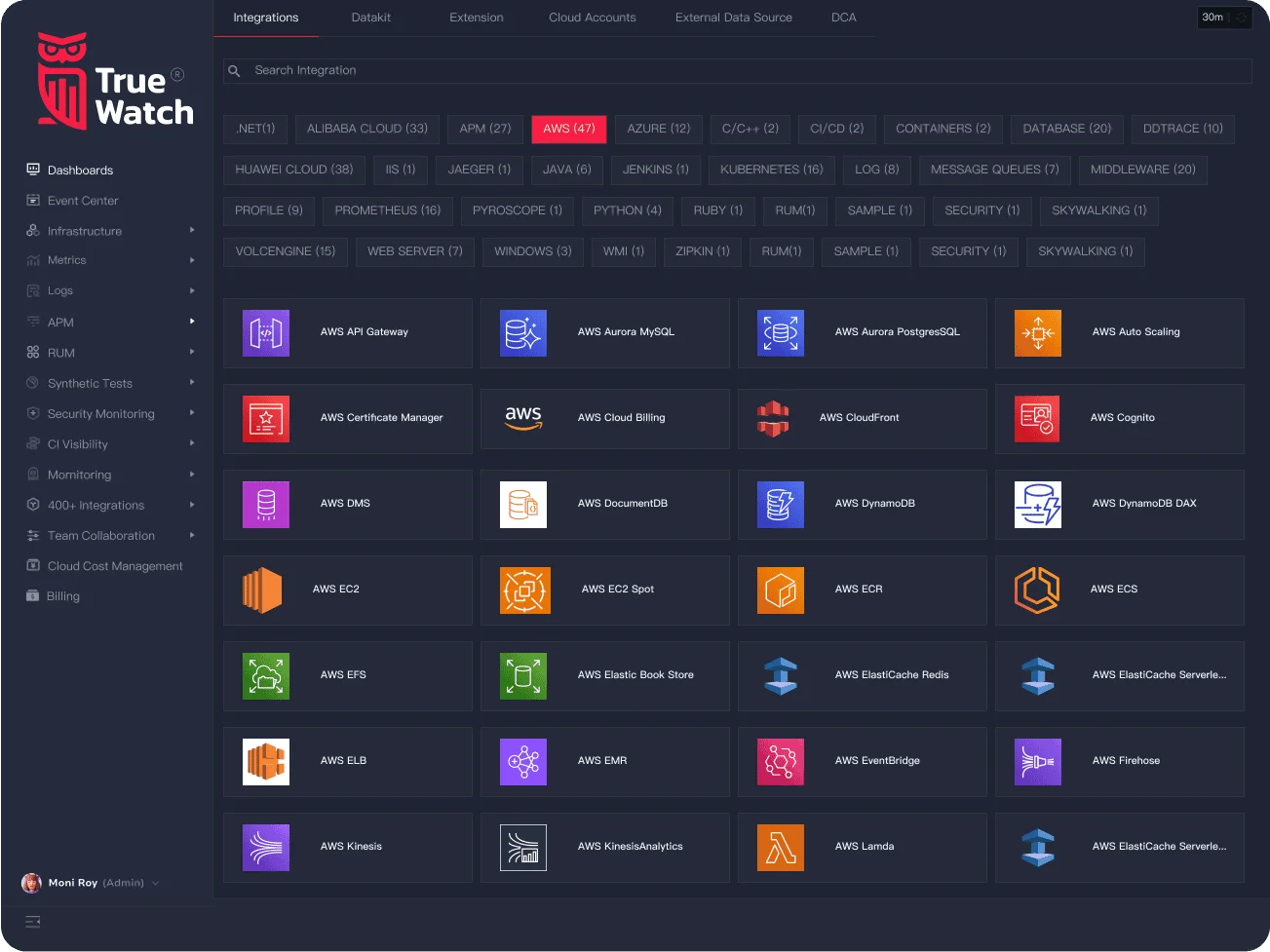The width and height of the screenshot is (1270, 952).
Task: Open the AWS Elastic Book Store card
Action: [605, 676]
